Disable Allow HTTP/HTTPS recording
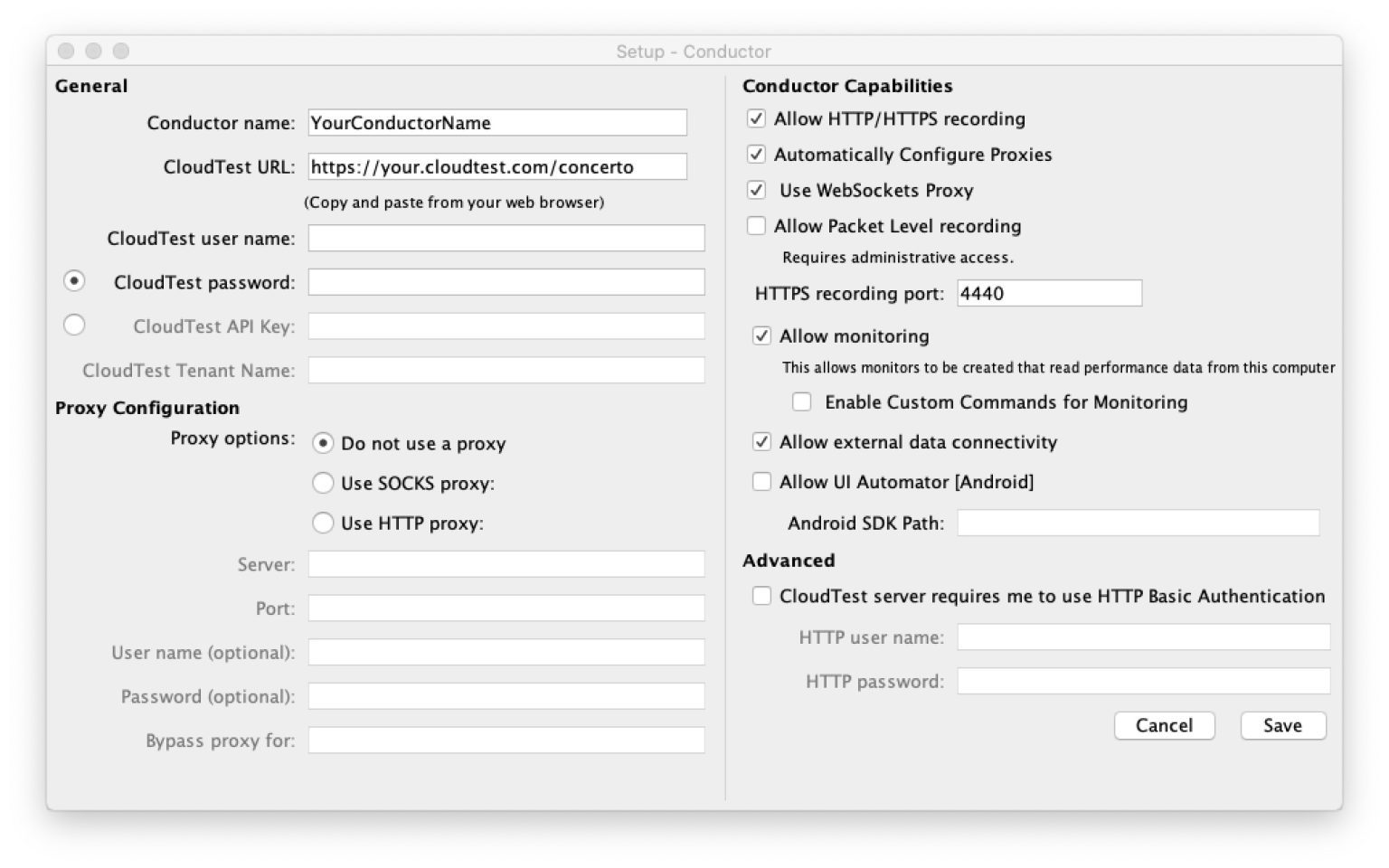1389x868 pixels. click(756, 118)
